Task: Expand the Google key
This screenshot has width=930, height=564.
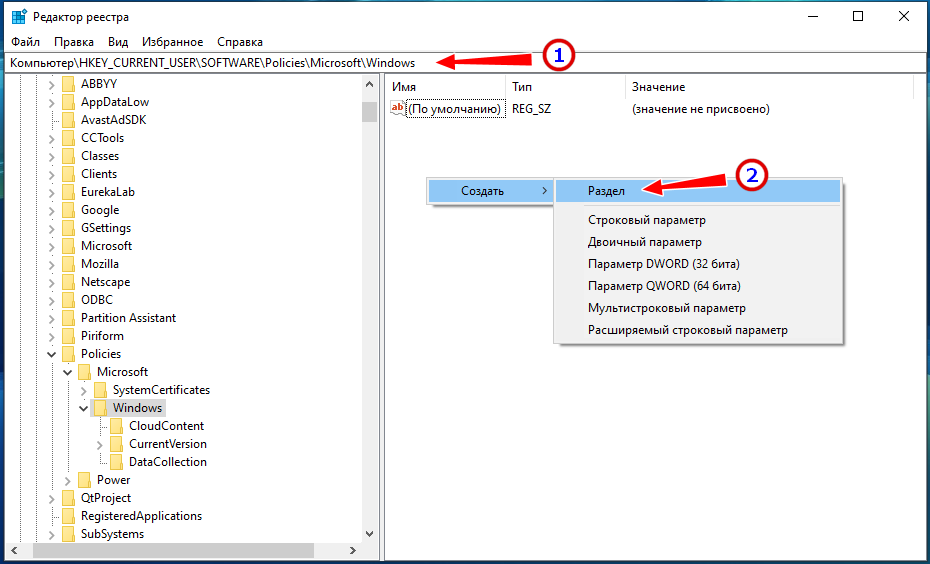Action: point(52,210)
